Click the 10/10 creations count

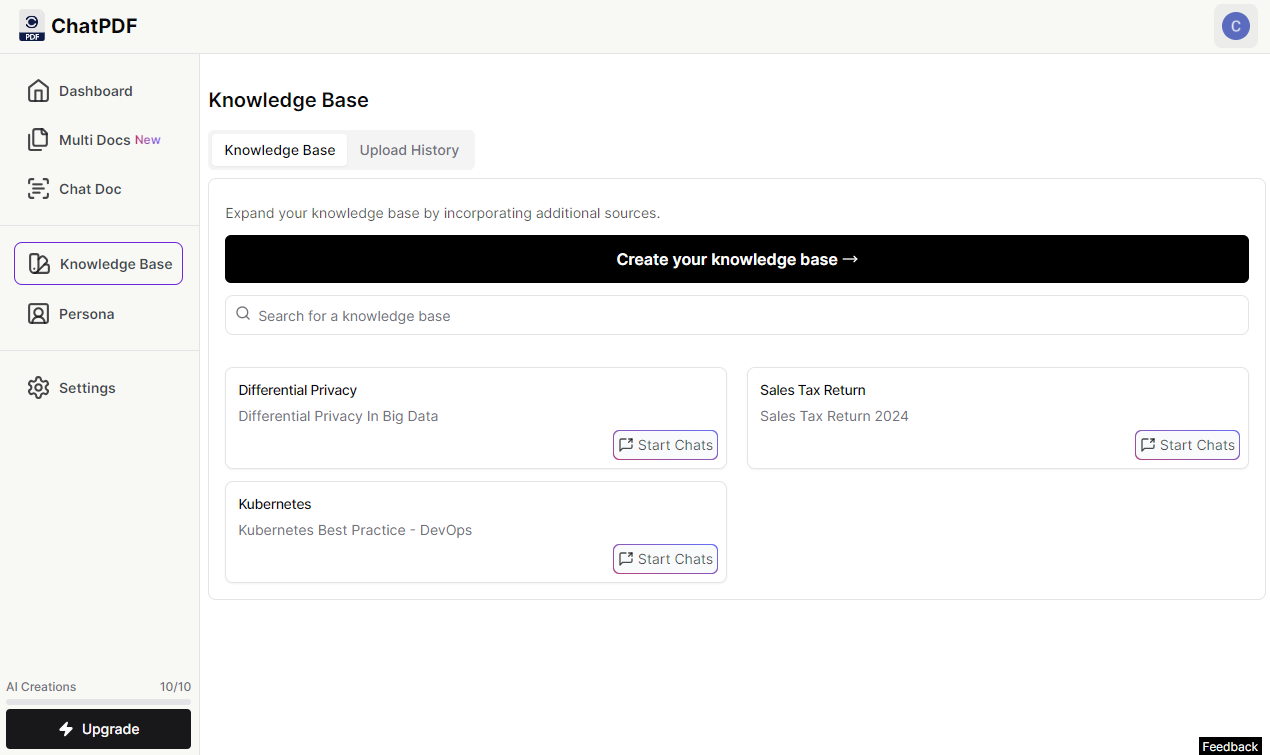pos(175,687)
